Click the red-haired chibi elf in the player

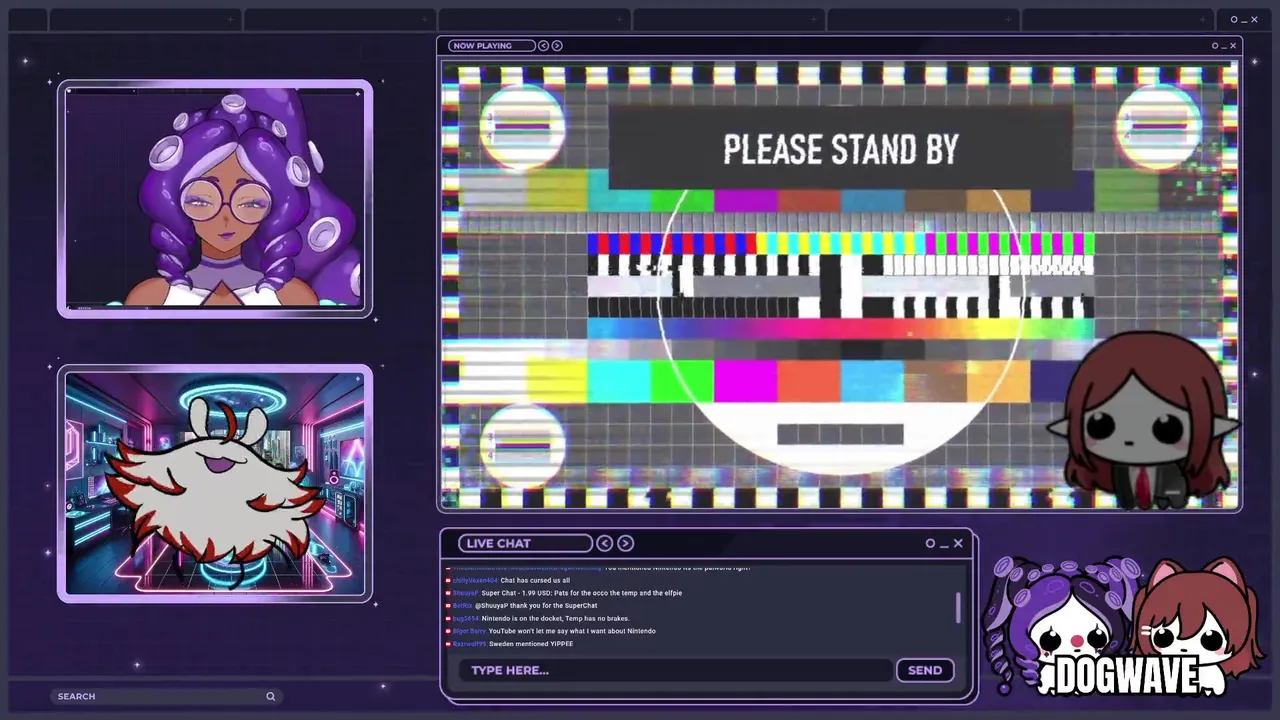pyautogui.click(x=1143, y=422)
